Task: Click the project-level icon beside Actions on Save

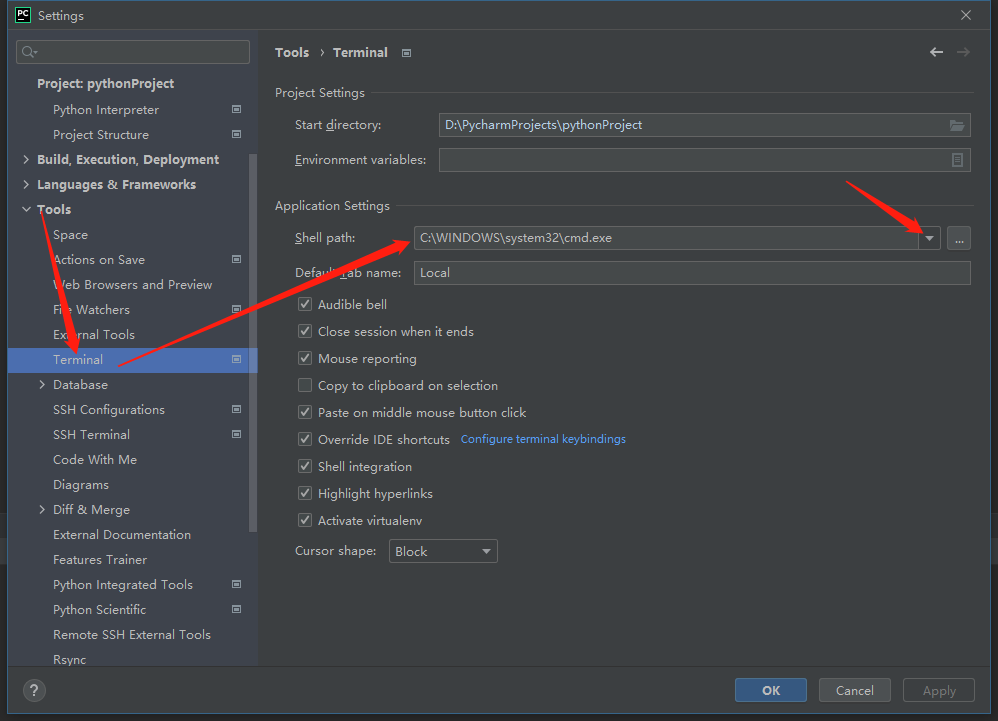Action: [236, 259]
